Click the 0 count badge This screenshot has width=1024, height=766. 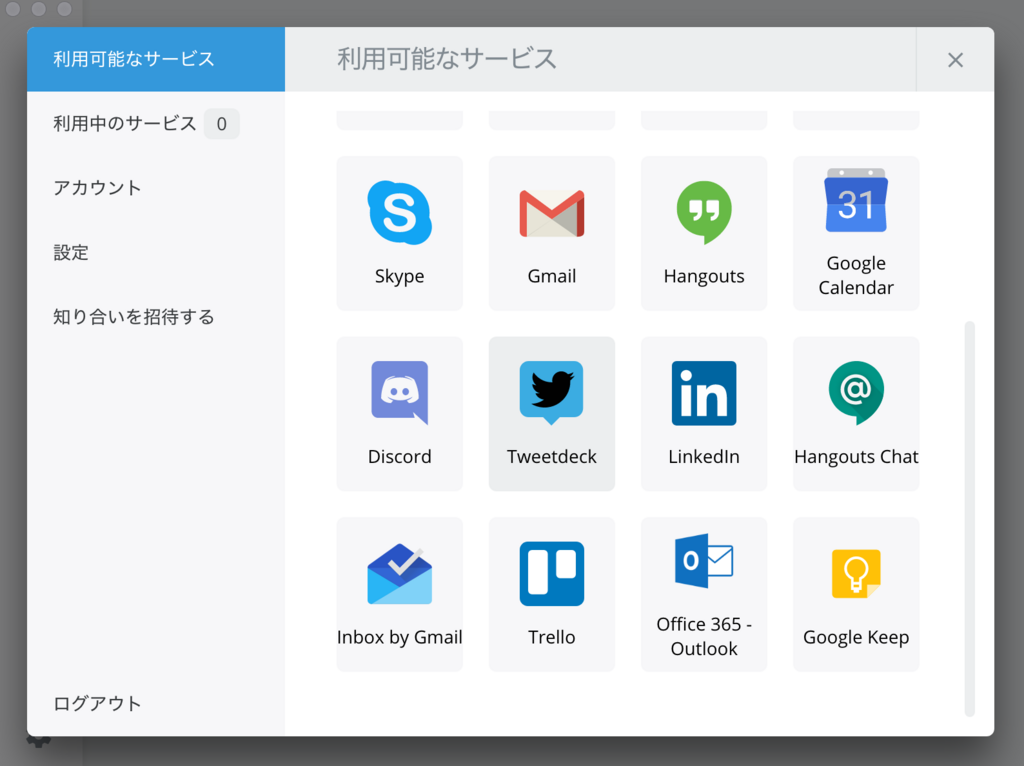coord(221,123)
